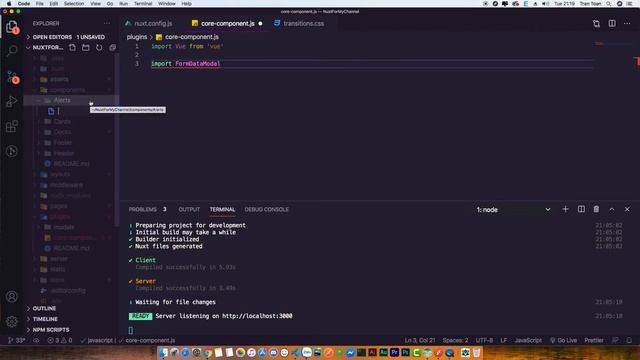Open the editor more actions menu
Image resolution: width=640 pixels, height=360 pixels.
pos(627,24)
